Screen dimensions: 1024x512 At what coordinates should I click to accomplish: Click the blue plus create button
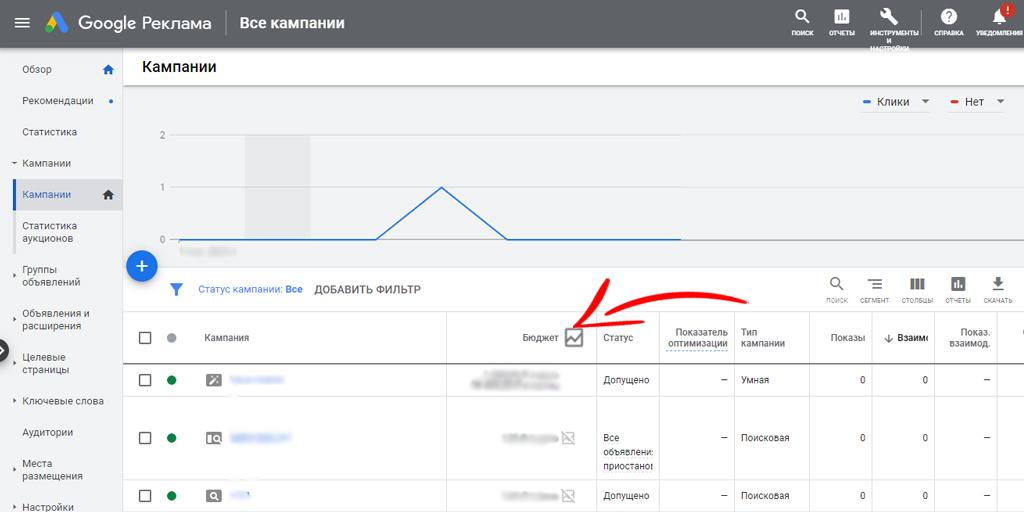pyautogui.click(x=142, y=266)
